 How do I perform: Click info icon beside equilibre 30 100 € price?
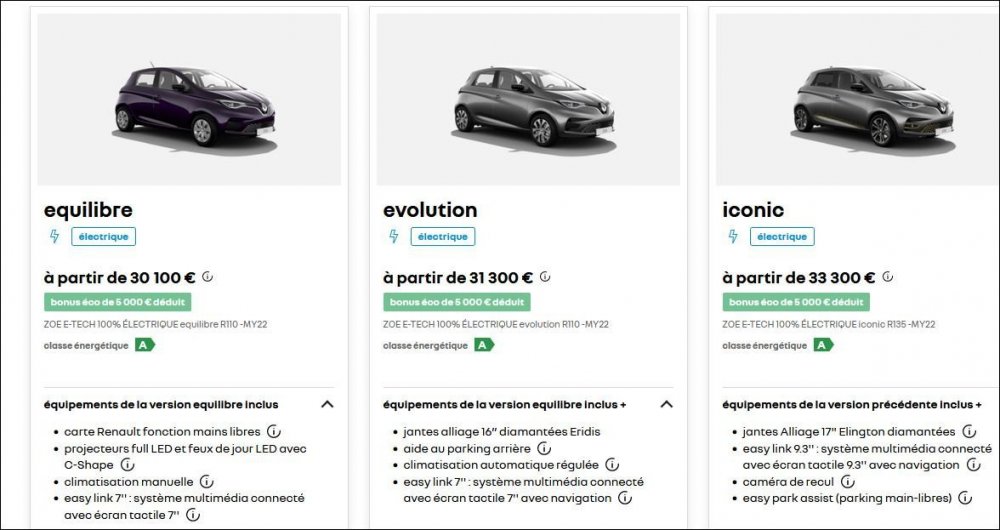pos(207,277)
